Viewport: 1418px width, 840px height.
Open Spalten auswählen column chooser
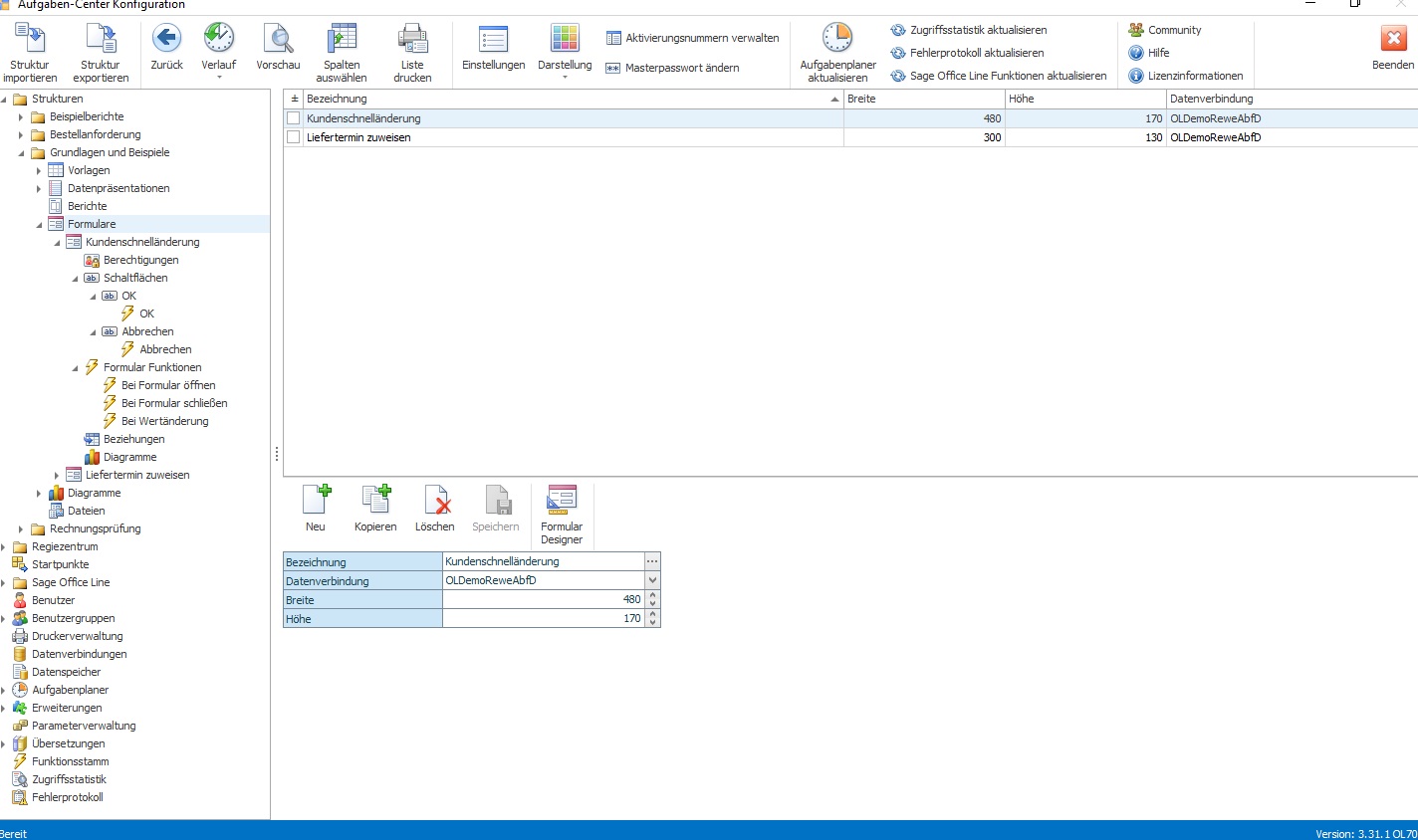click(342, 39)
